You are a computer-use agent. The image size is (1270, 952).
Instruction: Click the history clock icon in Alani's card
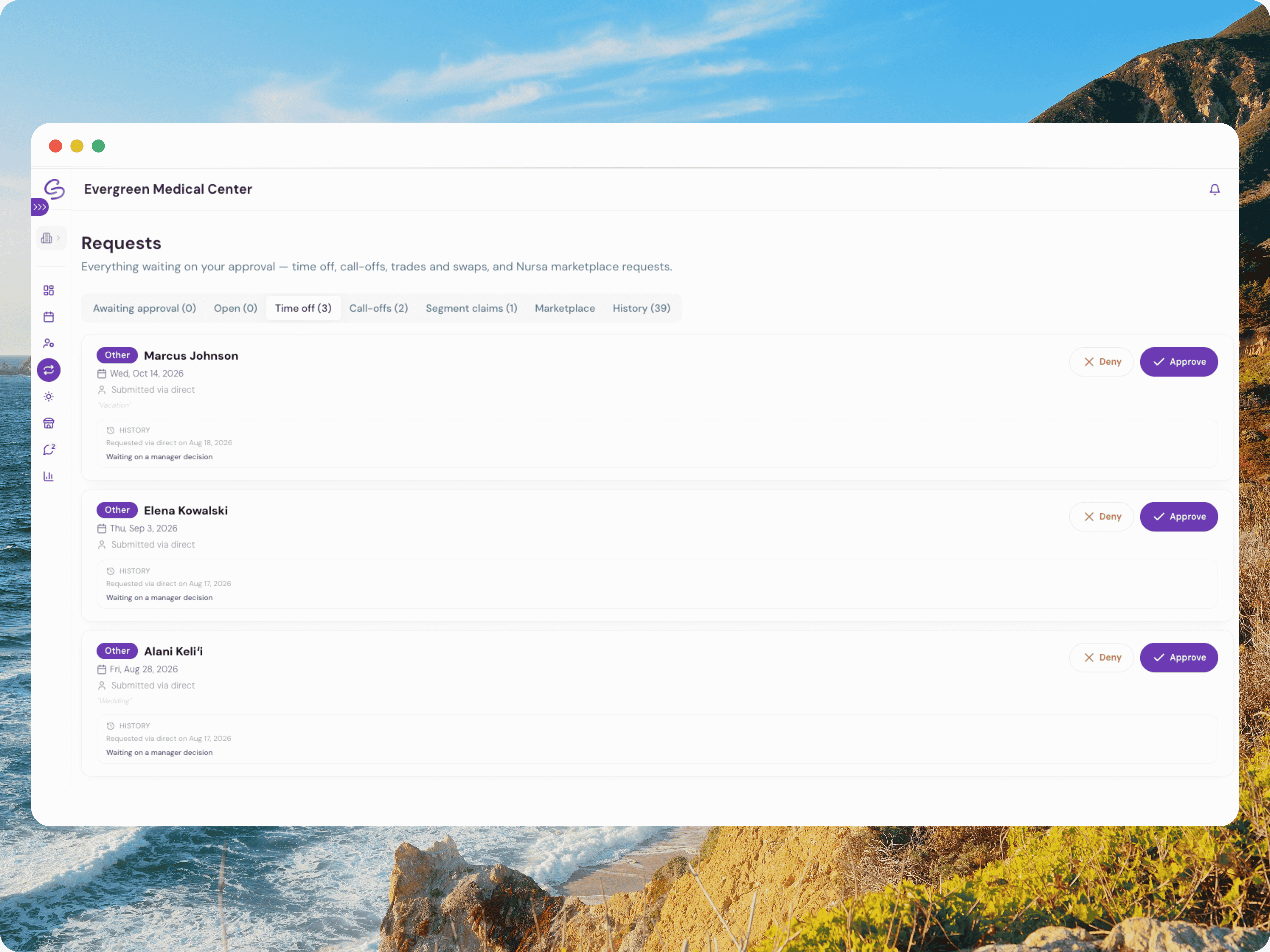point(111,726)
